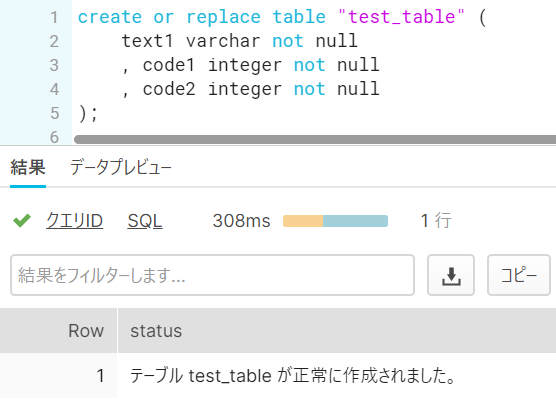Switch to the データプレビュー tab
Viewport: 556px width, 402px height.
[121, 167]
